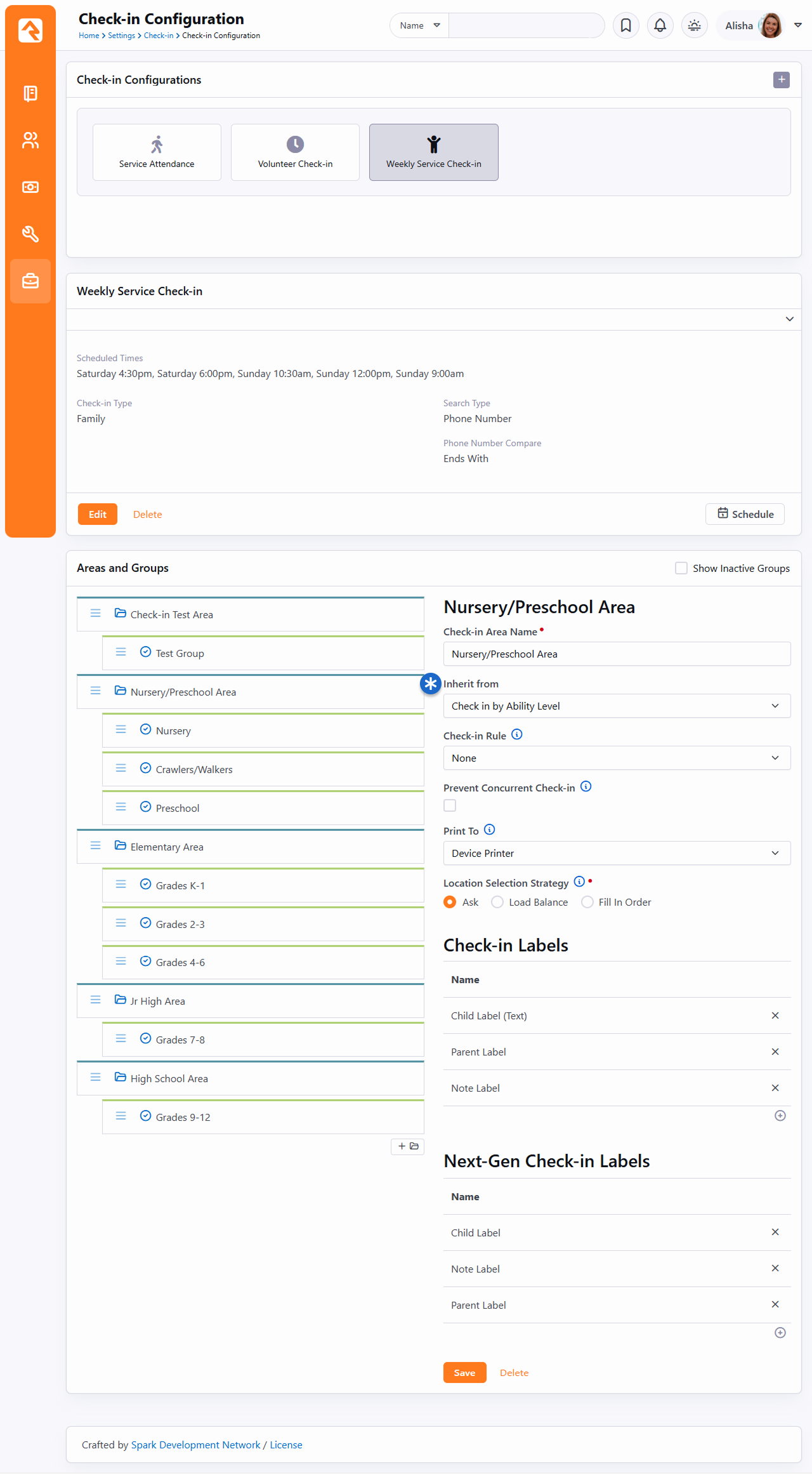The image size is (812, 1475).
Task: Enable Show Inactive Groups checkbox
Action: (681, 568)
